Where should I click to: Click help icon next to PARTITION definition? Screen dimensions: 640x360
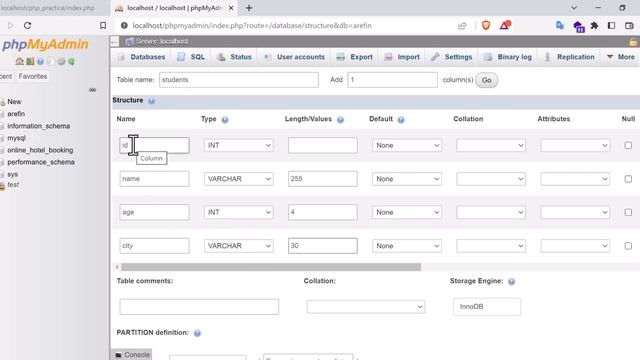click(197, 333)
